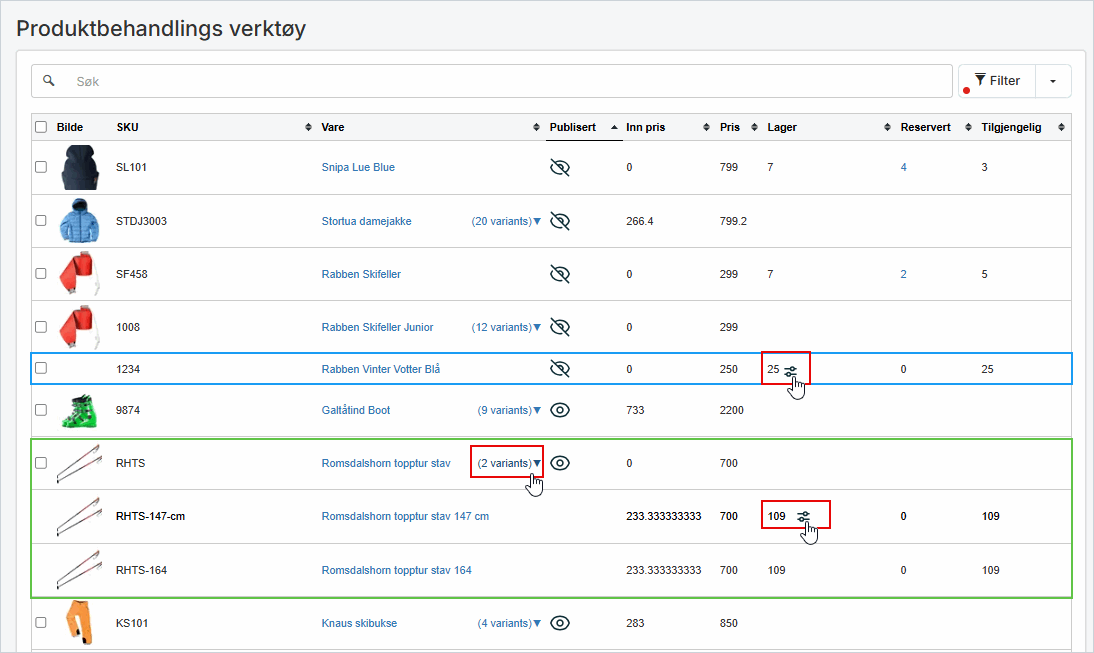Open the Filter button
Screen dimensions: 1094x653
996,81
